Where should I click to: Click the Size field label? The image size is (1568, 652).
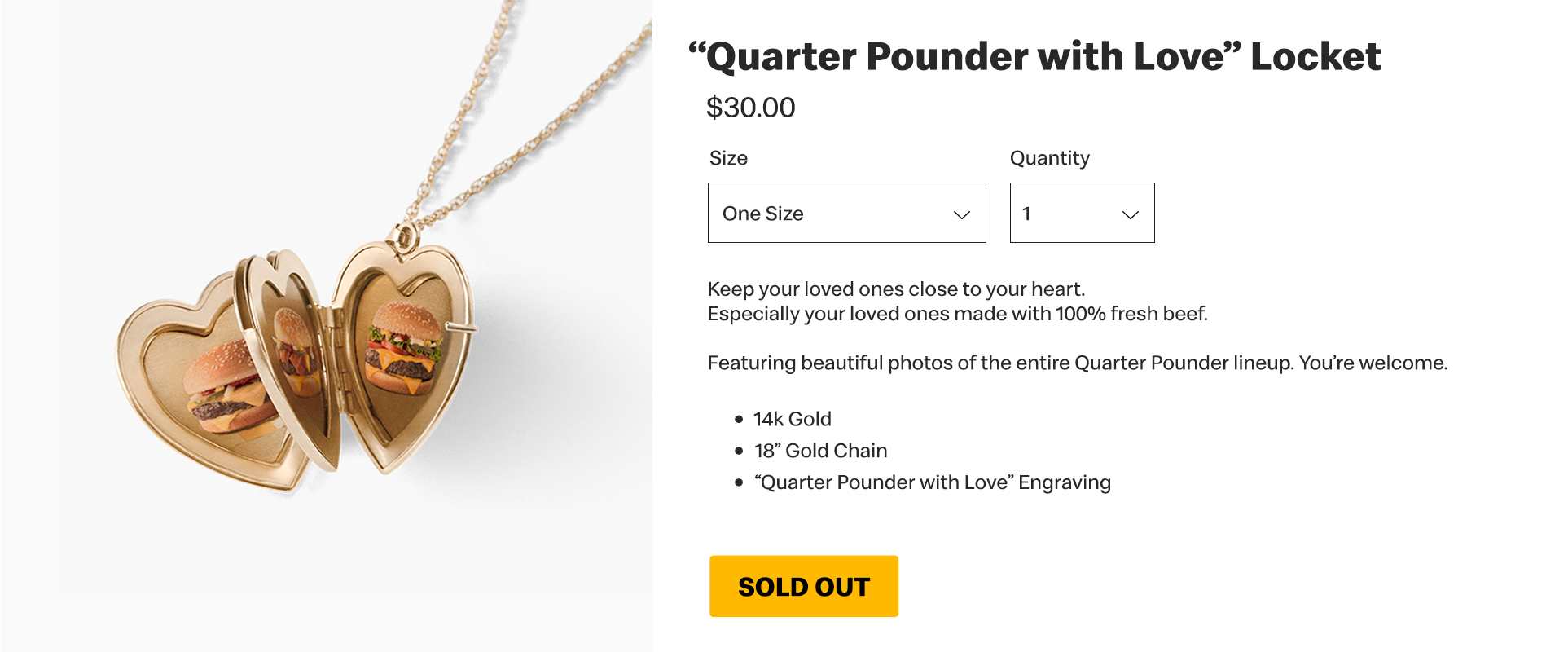pos(728,158)
